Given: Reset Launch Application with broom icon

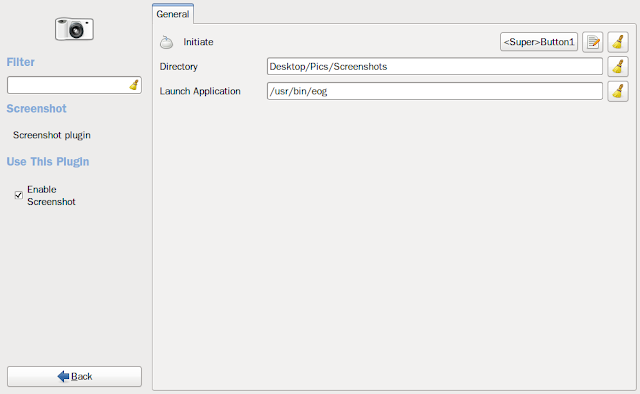Looking at the screenshot, I should point(618,91).
